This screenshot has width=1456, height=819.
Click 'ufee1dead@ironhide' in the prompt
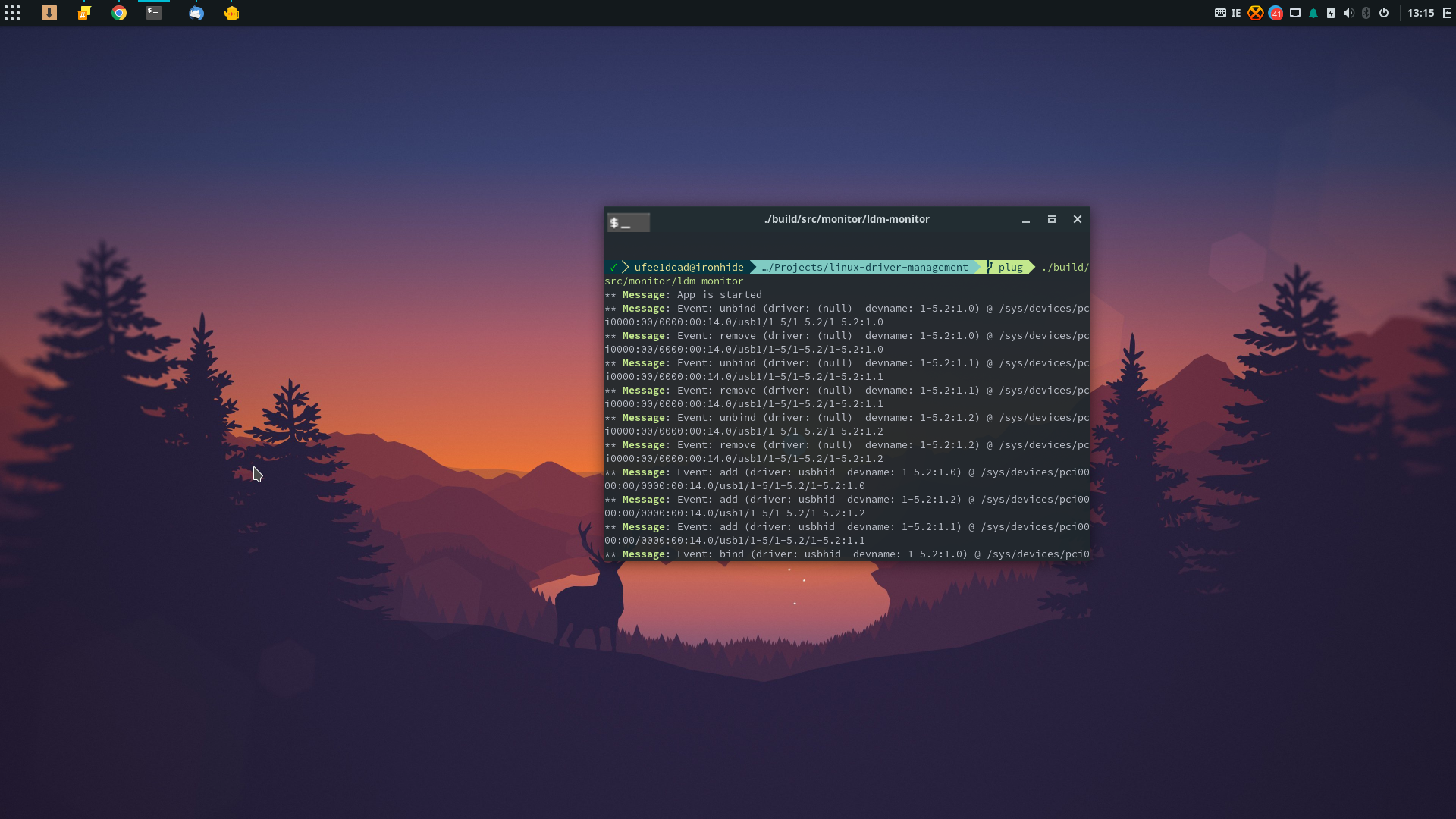[689, 267]
